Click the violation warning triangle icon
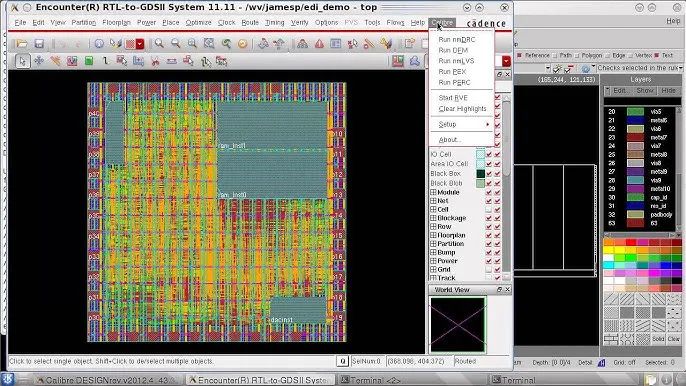 [319, 43]
